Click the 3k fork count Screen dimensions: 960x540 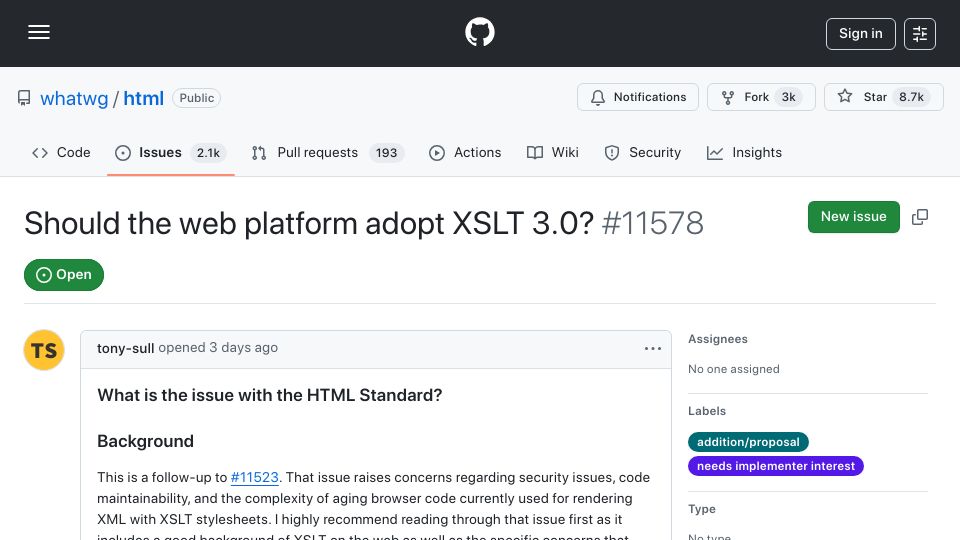789,97
